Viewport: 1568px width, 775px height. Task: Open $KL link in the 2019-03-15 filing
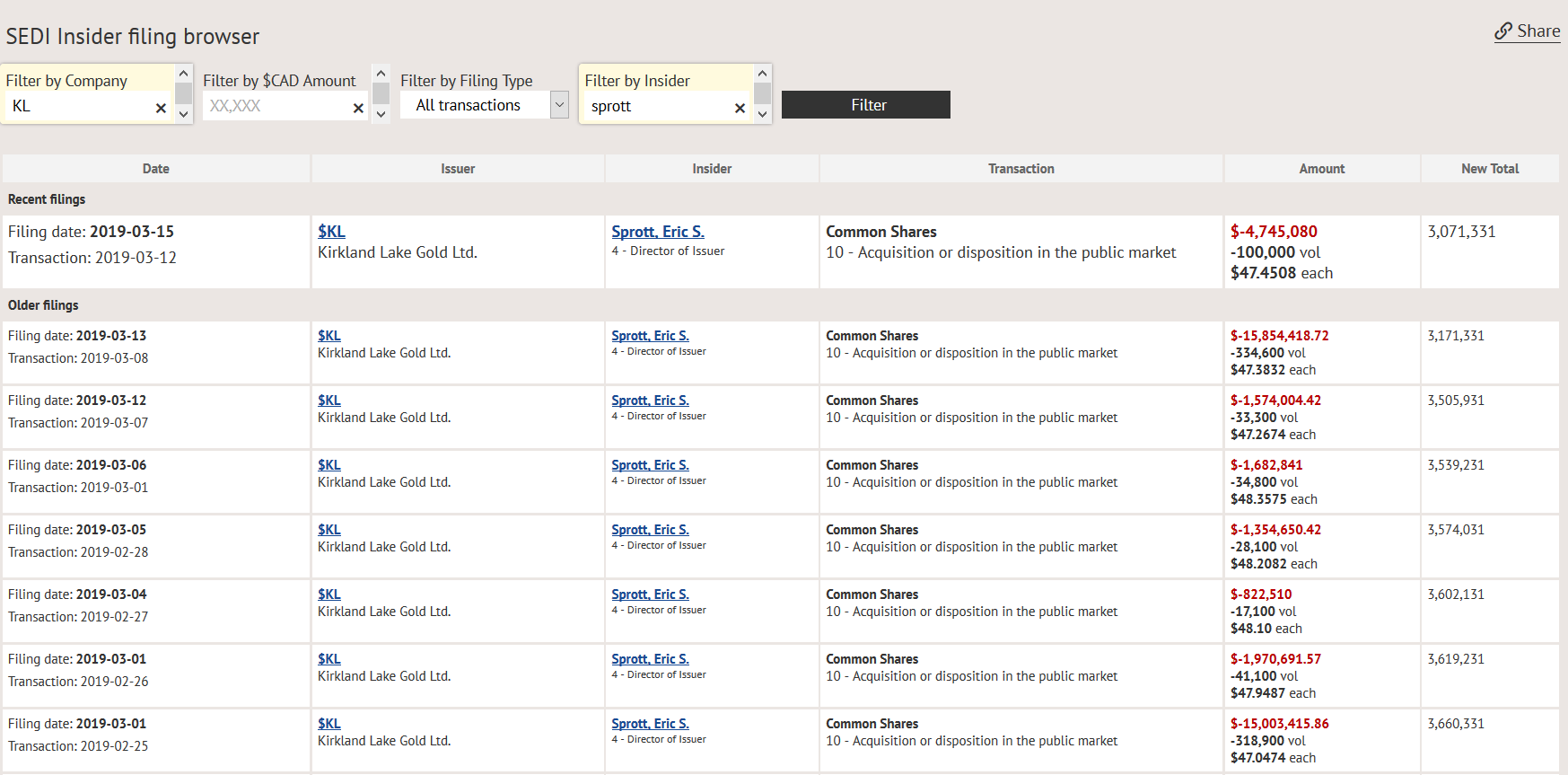point(331,232)
